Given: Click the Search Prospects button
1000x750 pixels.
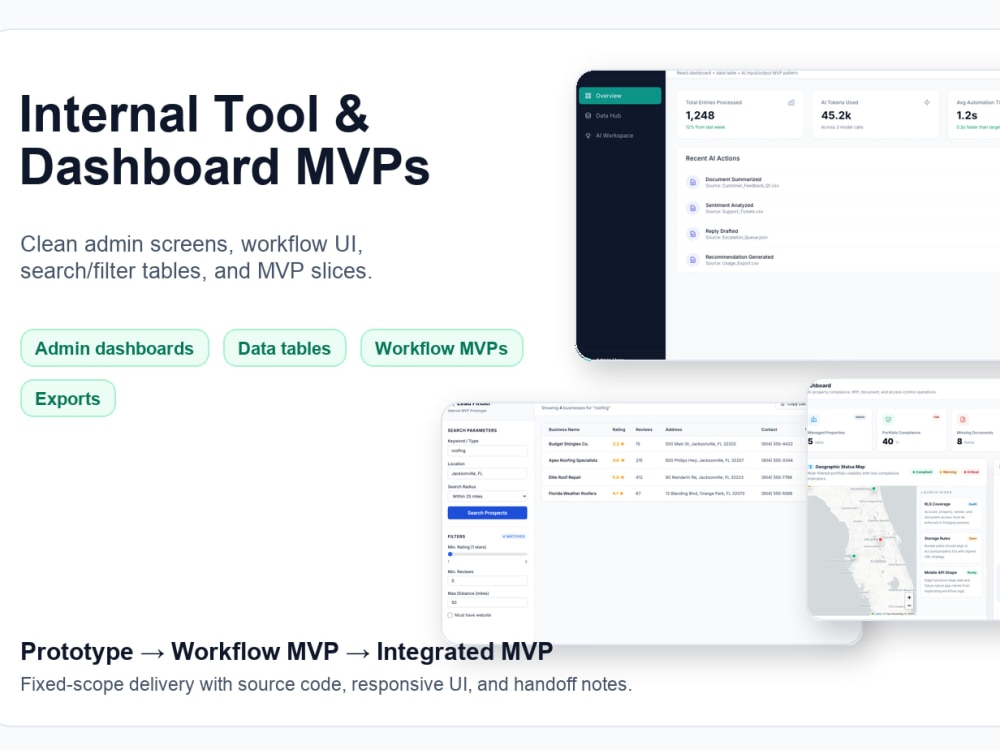Looking at the screenshot, I should pyautogui.click(x=487, y=513).
